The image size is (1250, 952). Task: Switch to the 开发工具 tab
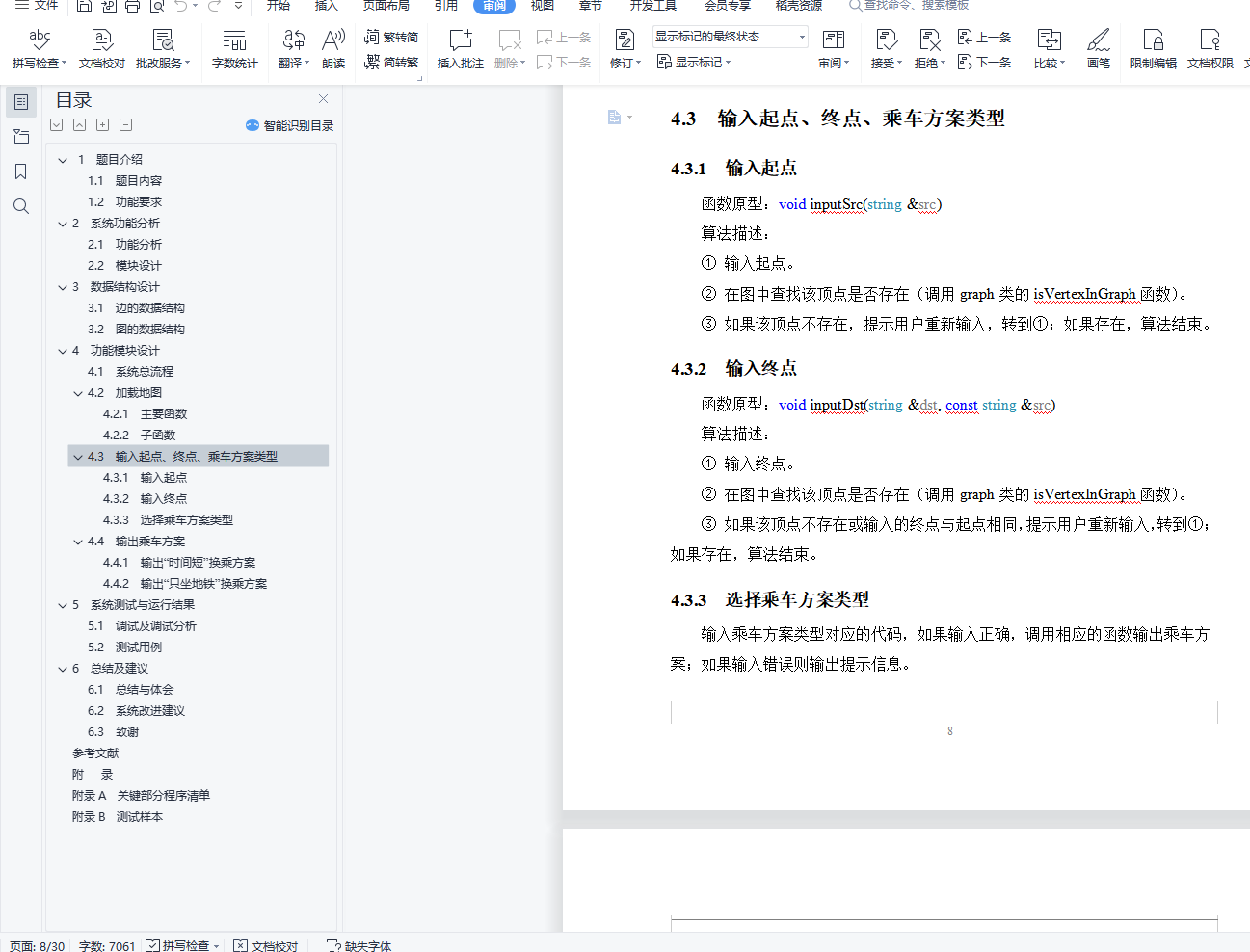coord(653,6)
